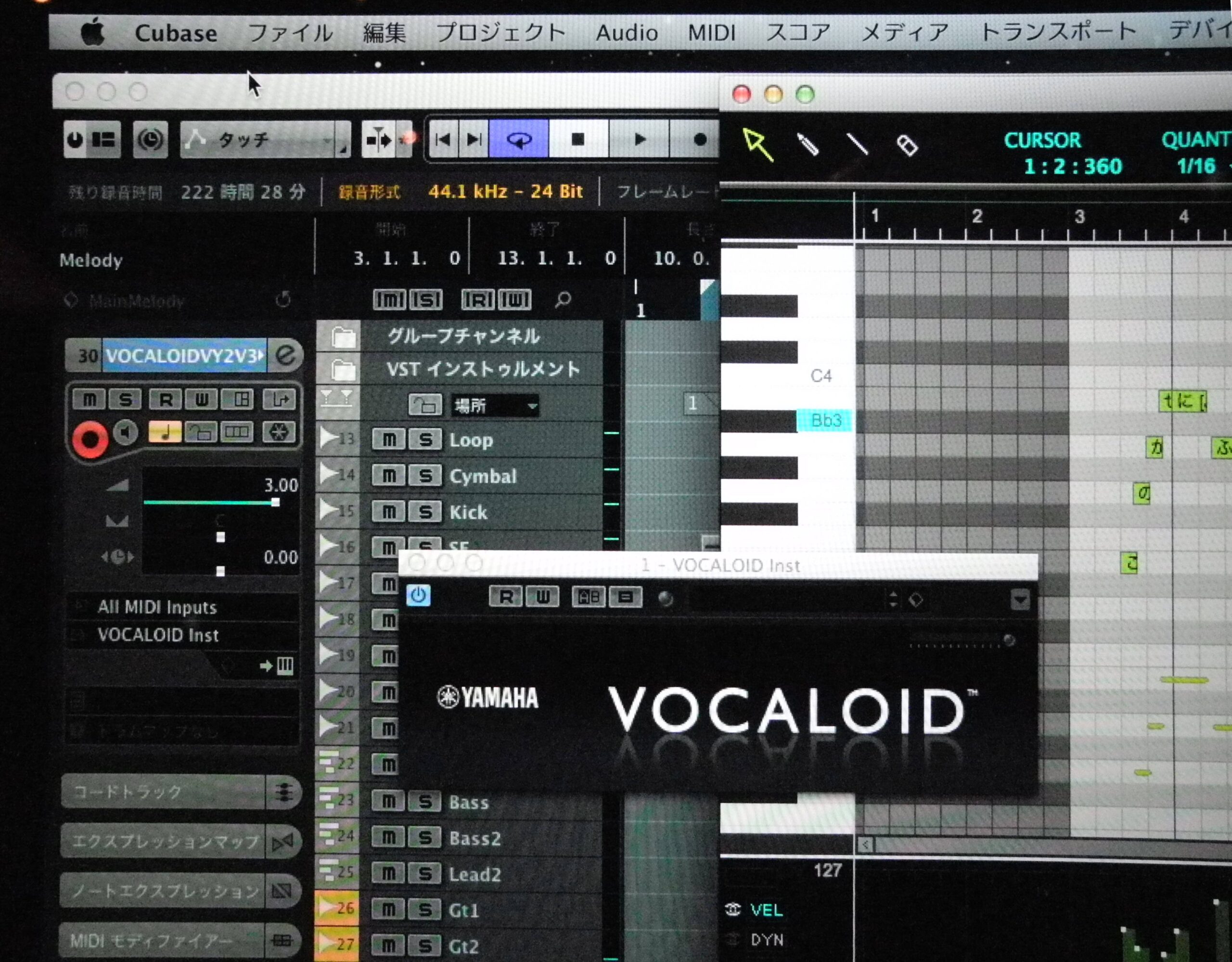This screenshot has width=1232, height=962.
Task: Solo the Cymbal track
Action: (x=425, y=476)
